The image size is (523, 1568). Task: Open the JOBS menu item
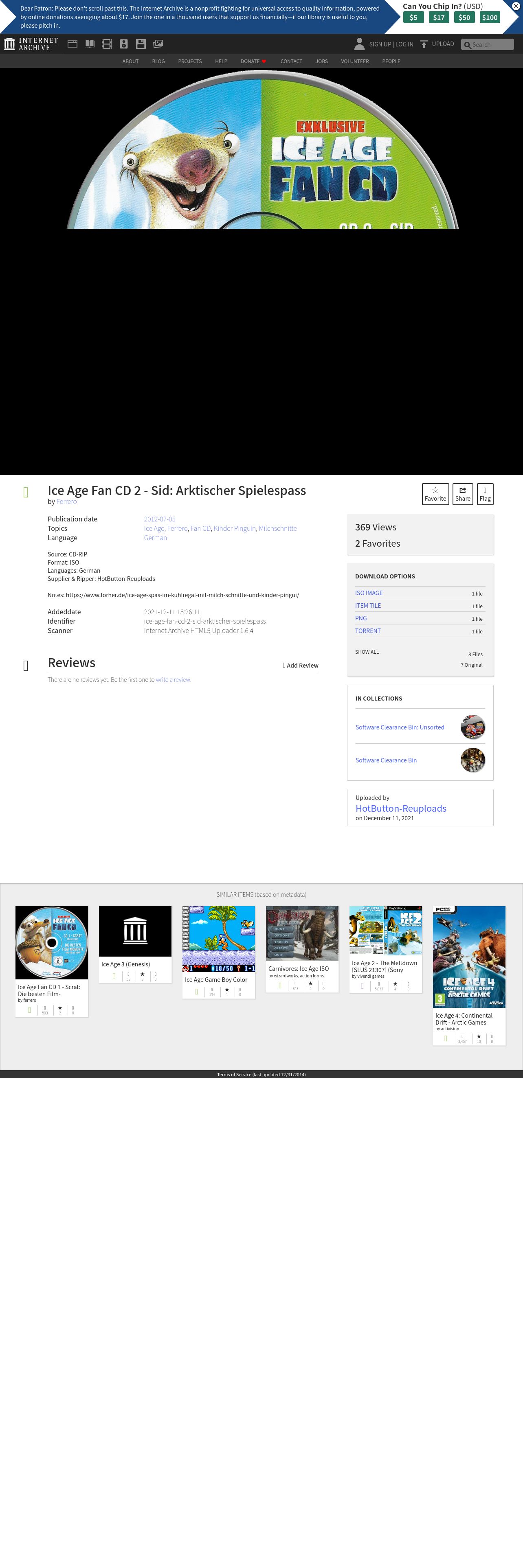[x=321, y=61]
